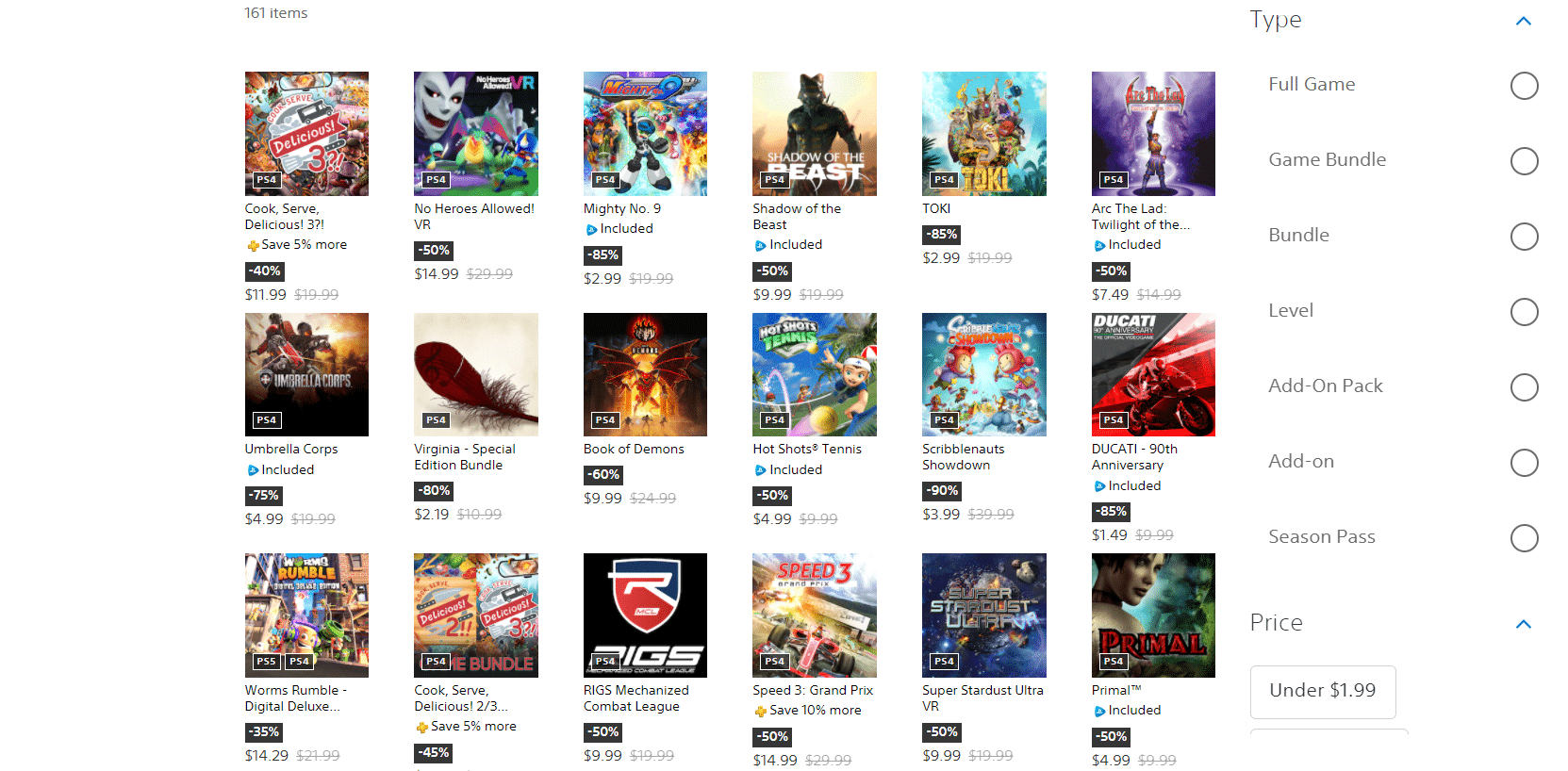
Task: Filter by Under $1.99 price
Action: (x=1322, y=692)
